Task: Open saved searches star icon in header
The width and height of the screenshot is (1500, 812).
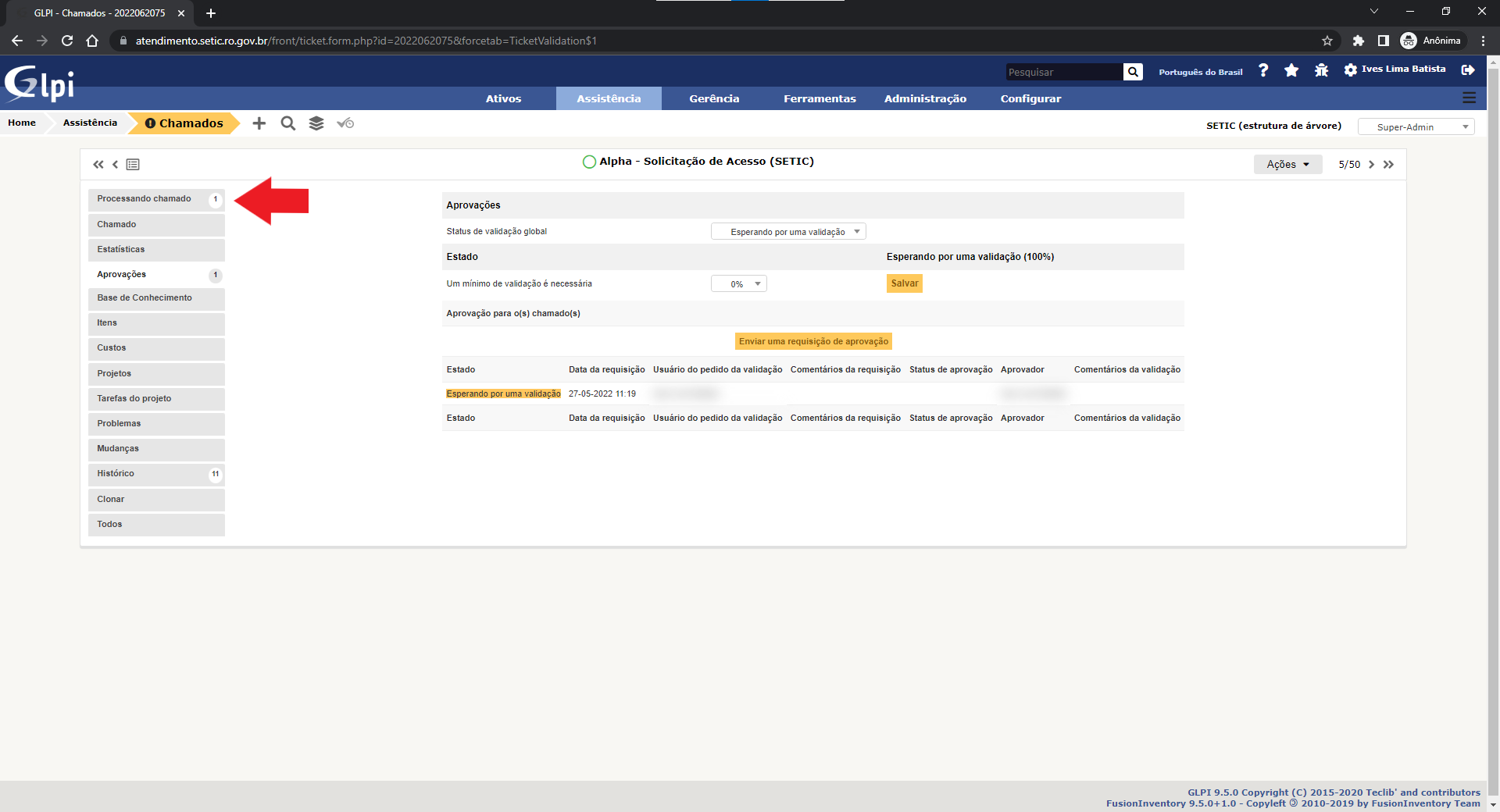Action: pyautogui.click(x=1291, y=70)
